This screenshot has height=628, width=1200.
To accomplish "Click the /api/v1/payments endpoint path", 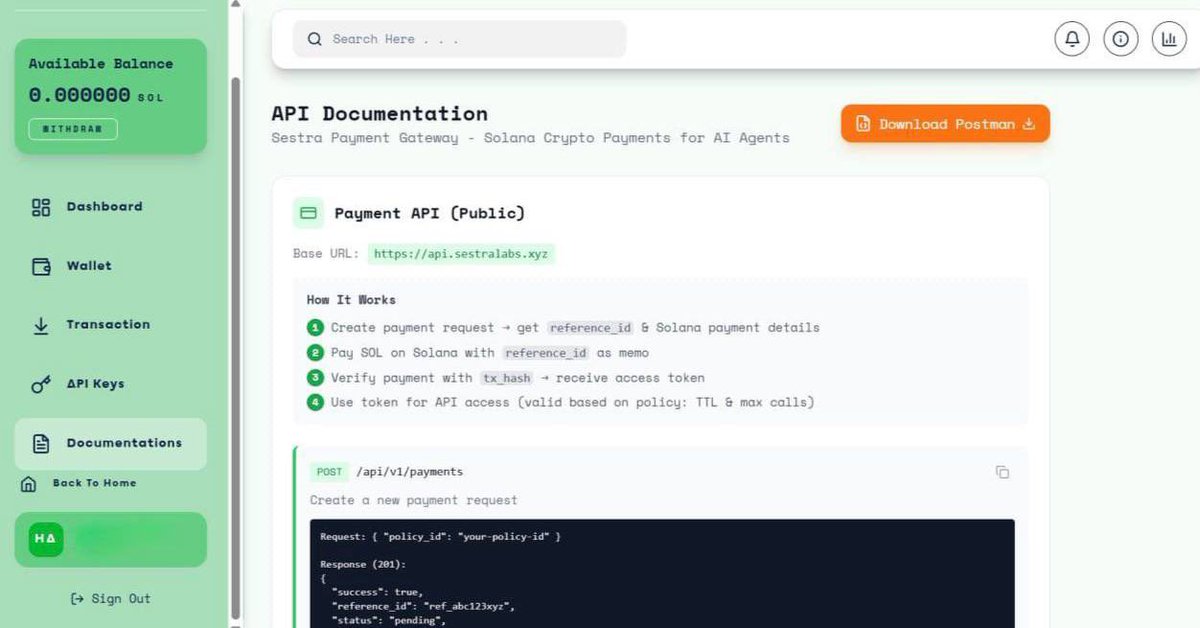I will [x=410, y=472].
